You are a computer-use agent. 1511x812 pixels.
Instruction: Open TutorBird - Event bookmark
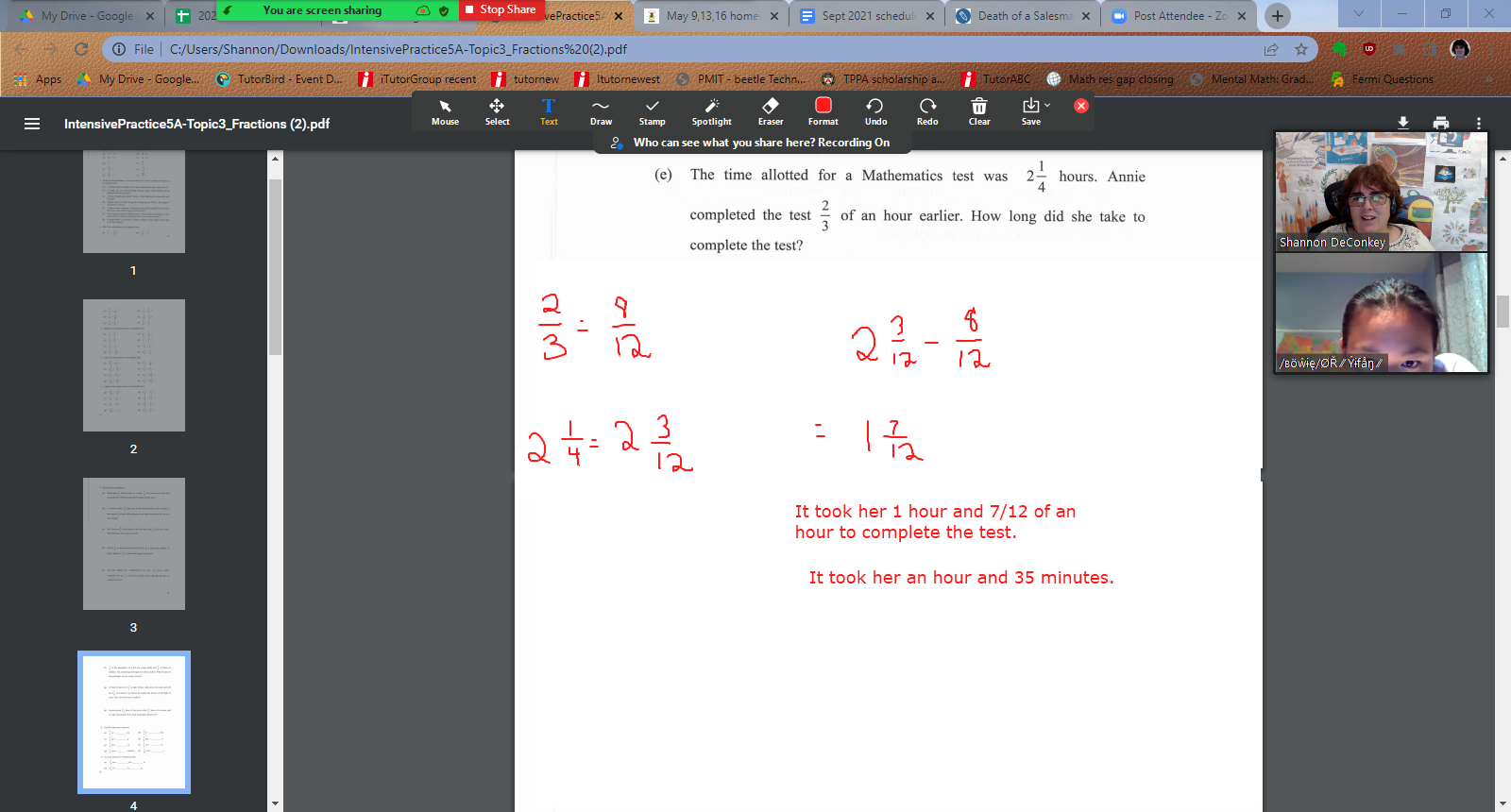click(x=280, y=79)
